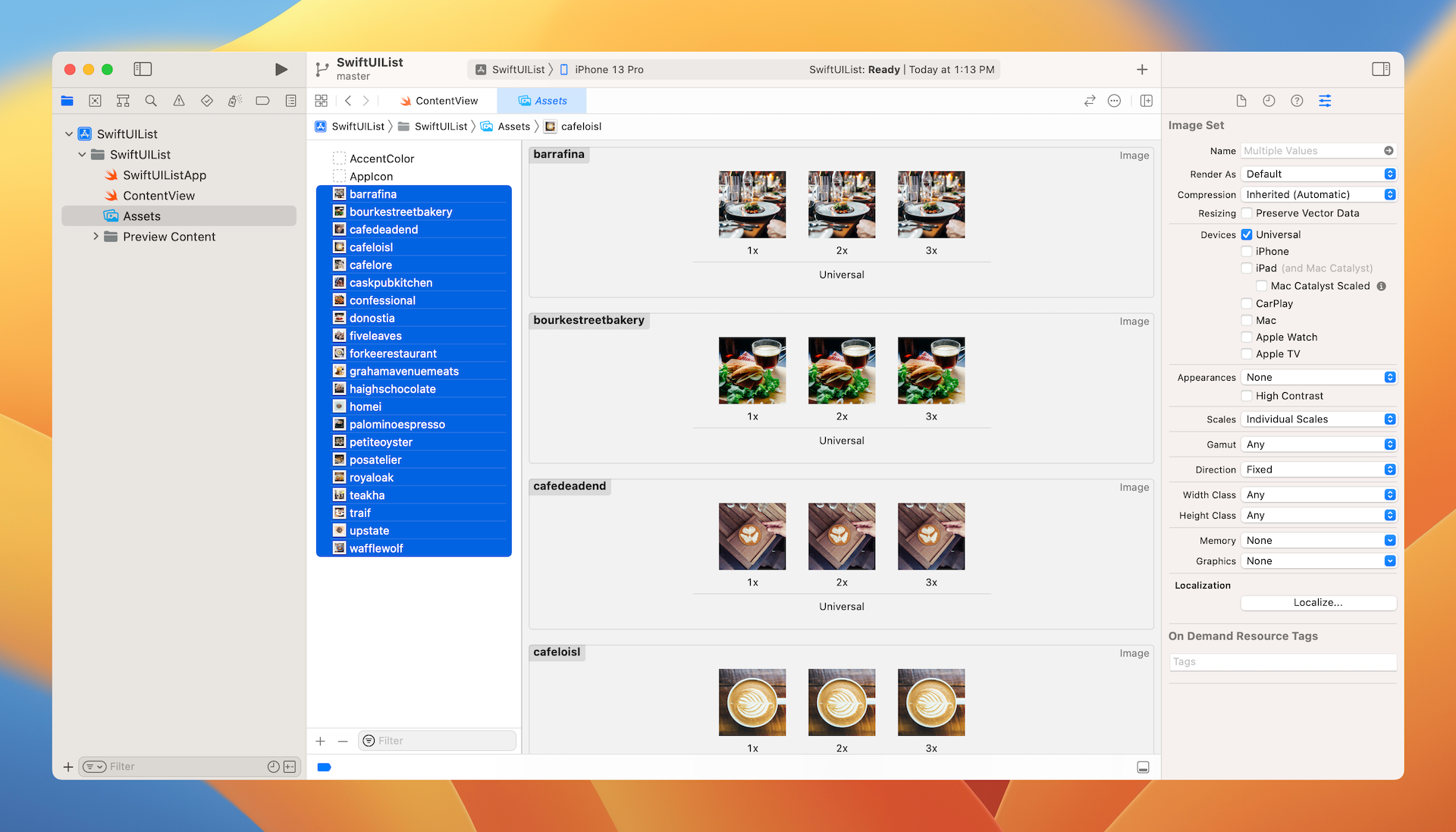Open the Test navigator

point(206,99)
